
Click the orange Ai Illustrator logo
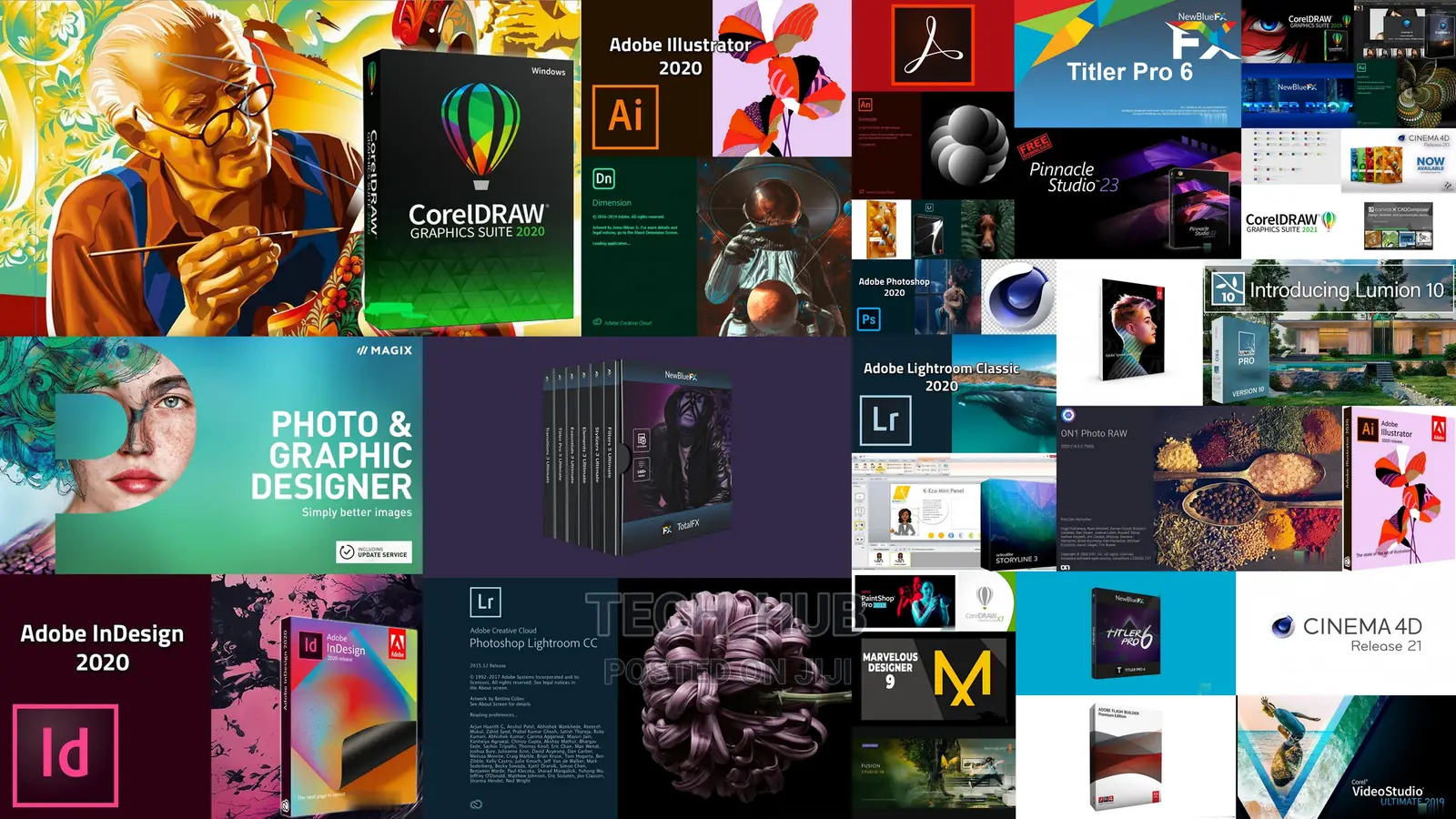pyautogui.click(x=625, y=116)
